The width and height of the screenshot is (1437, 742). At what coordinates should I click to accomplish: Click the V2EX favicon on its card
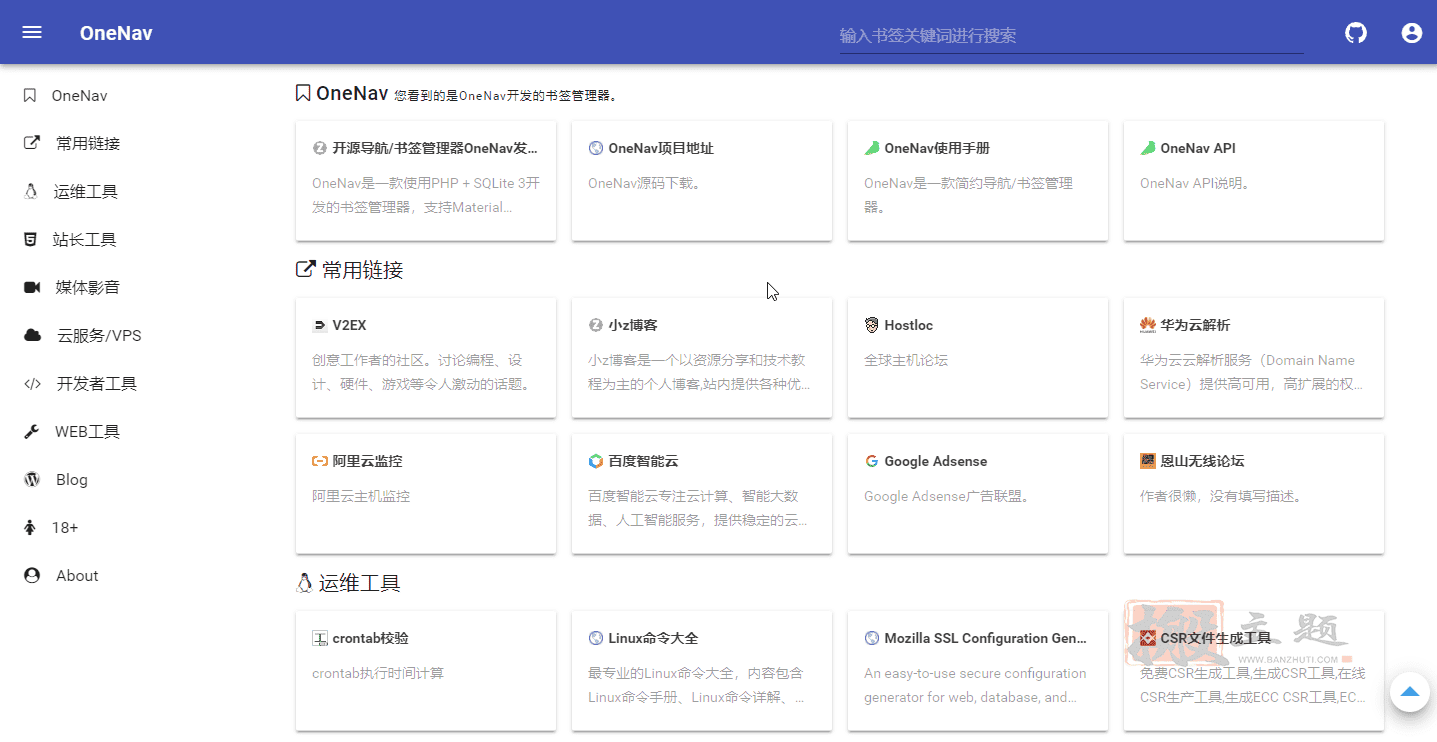point(320,325)
